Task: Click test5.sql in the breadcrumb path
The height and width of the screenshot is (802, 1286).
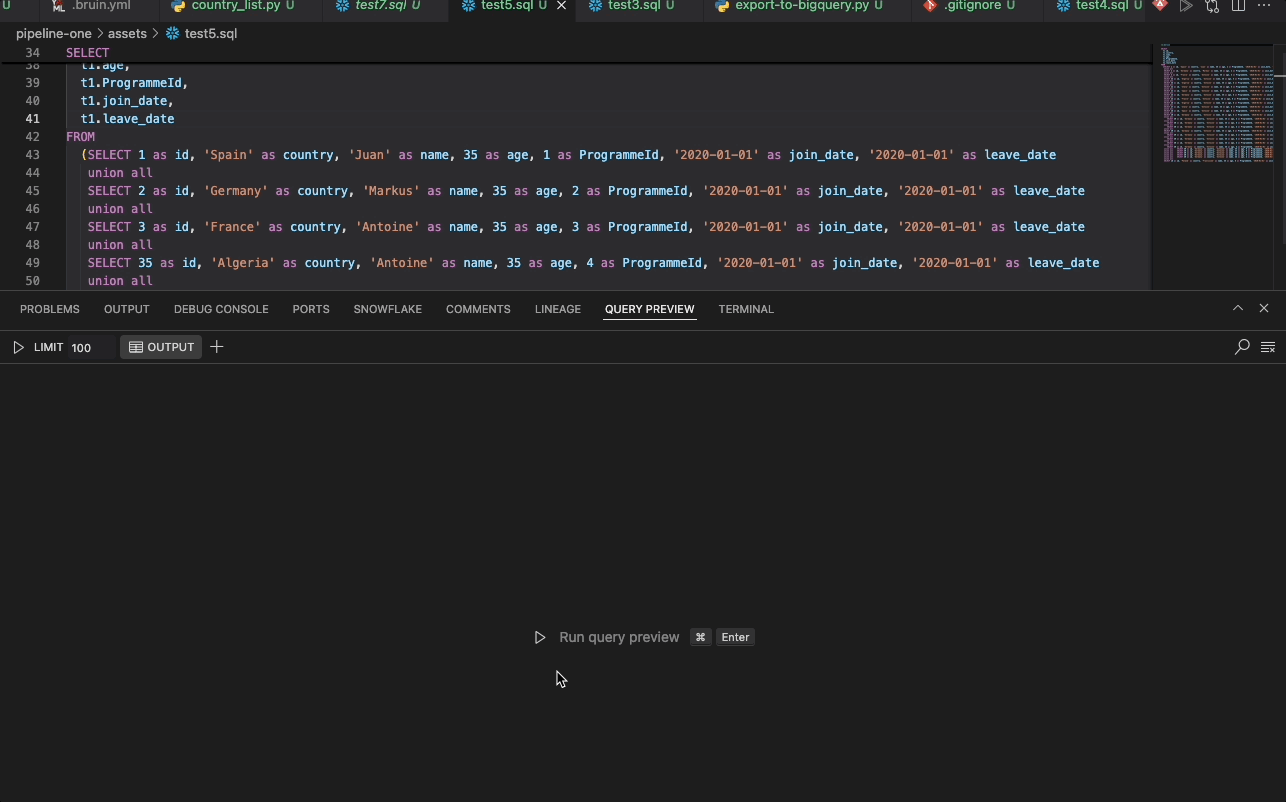Action: coord(211,33)
